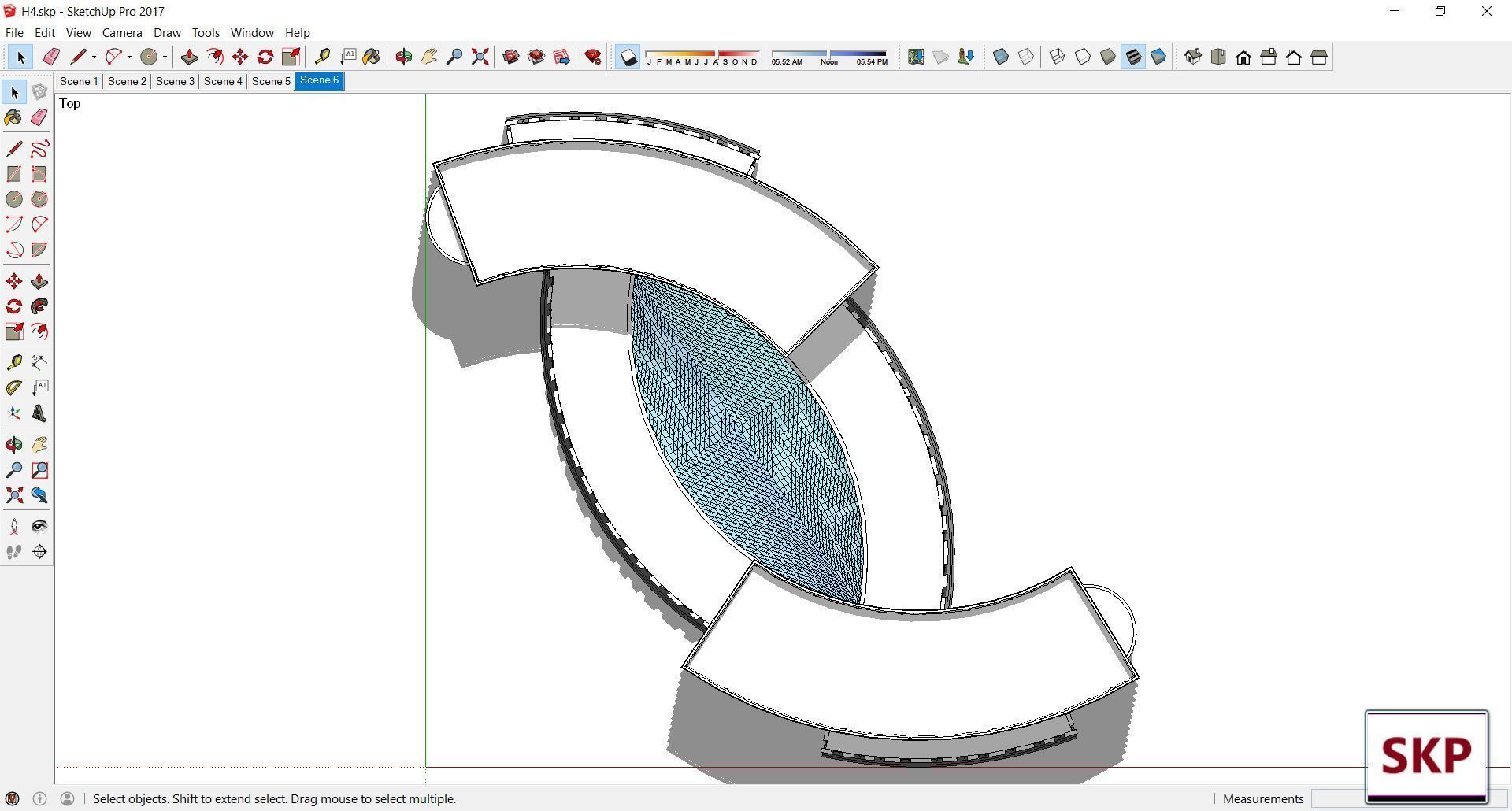Toggle Back Edges style
Viewport: 1512px width, 811px height.
click(1026, 57)
